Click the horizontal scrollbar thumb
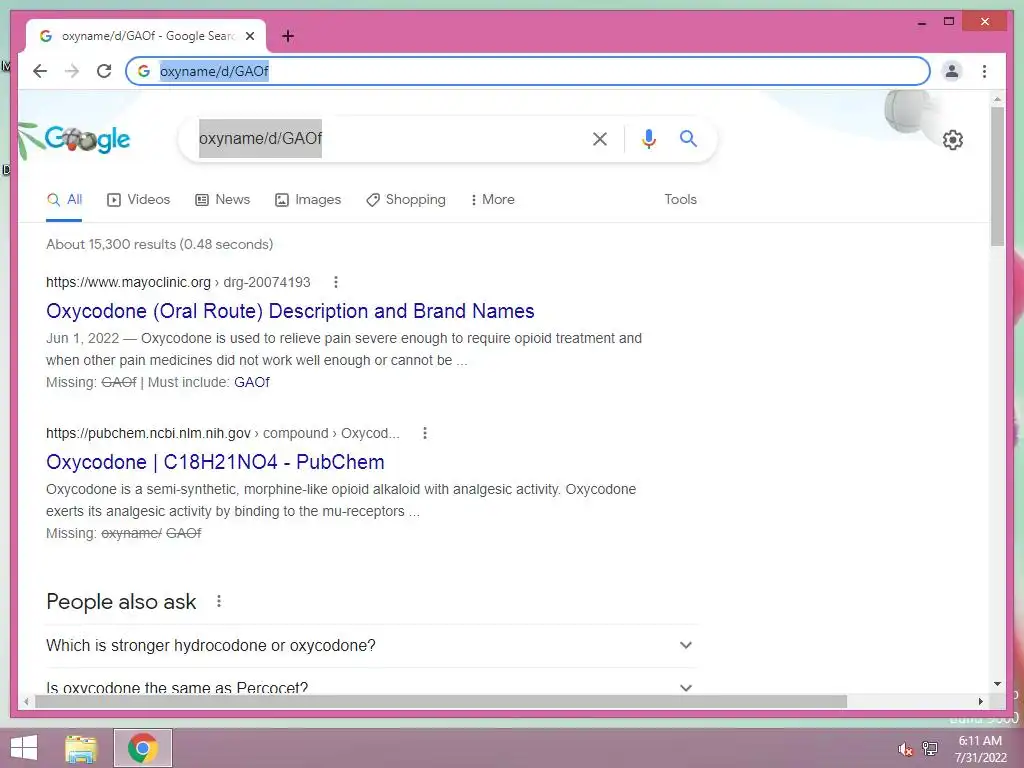Image resolution: width=1024 pixels, height=768 pixels. [441, 701]
